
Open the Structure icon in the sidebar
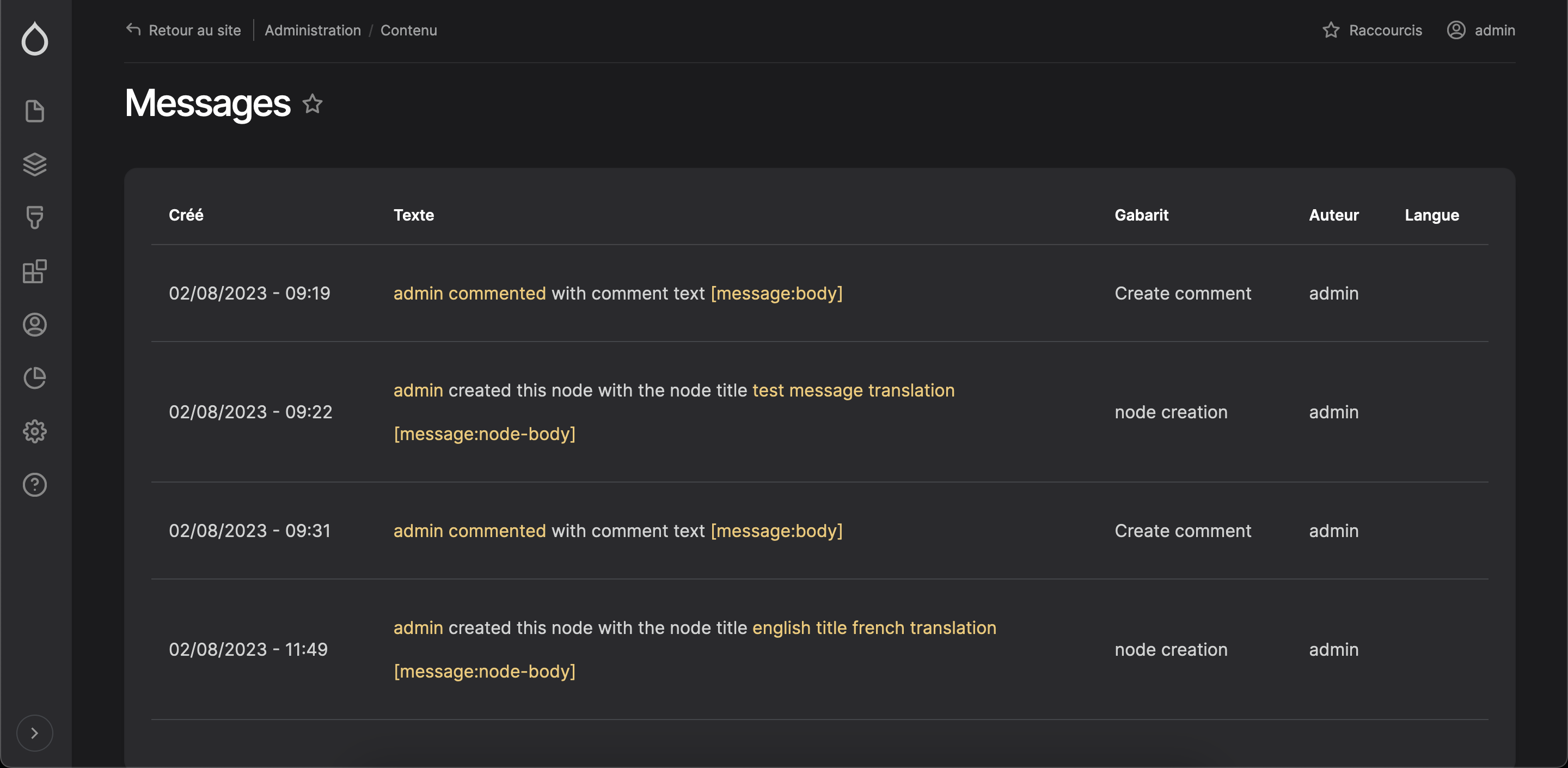pyautogui.click(x=35, y=163)
